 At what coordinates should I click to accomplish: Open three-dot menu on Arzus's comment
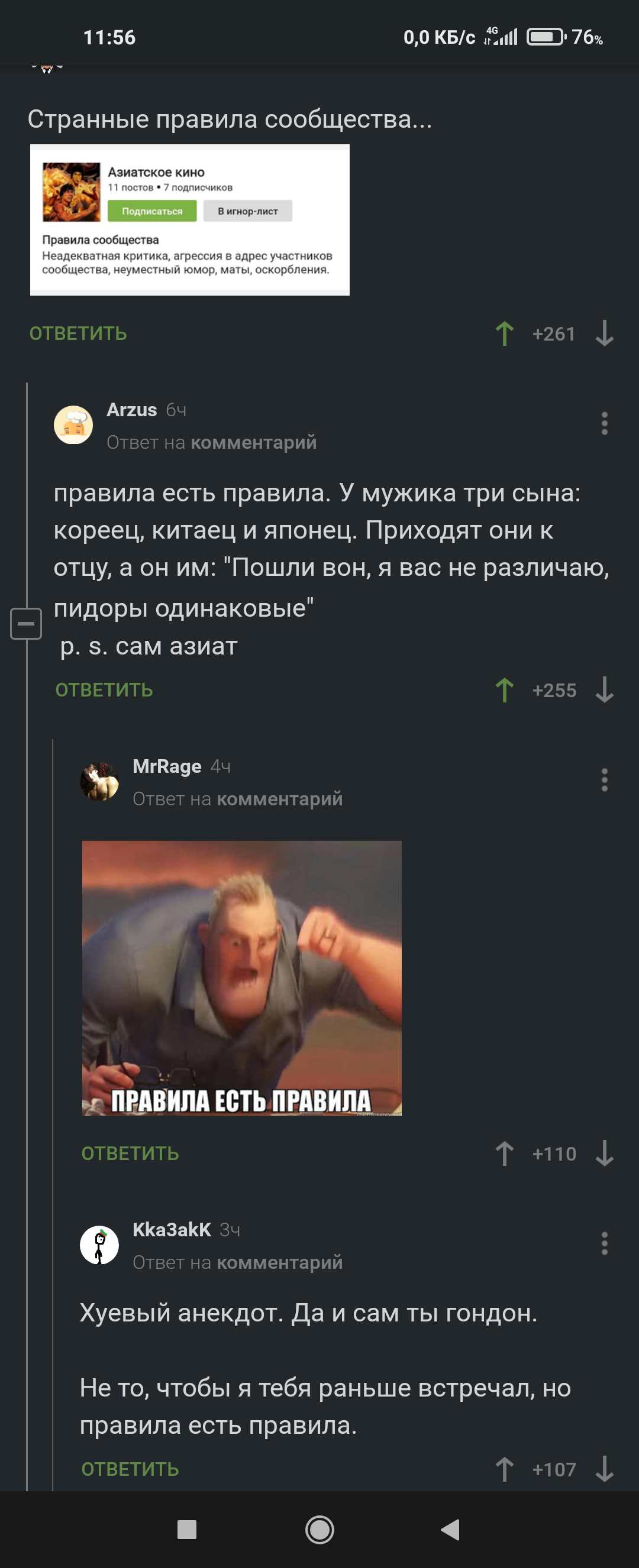click(x=604, y=424)
